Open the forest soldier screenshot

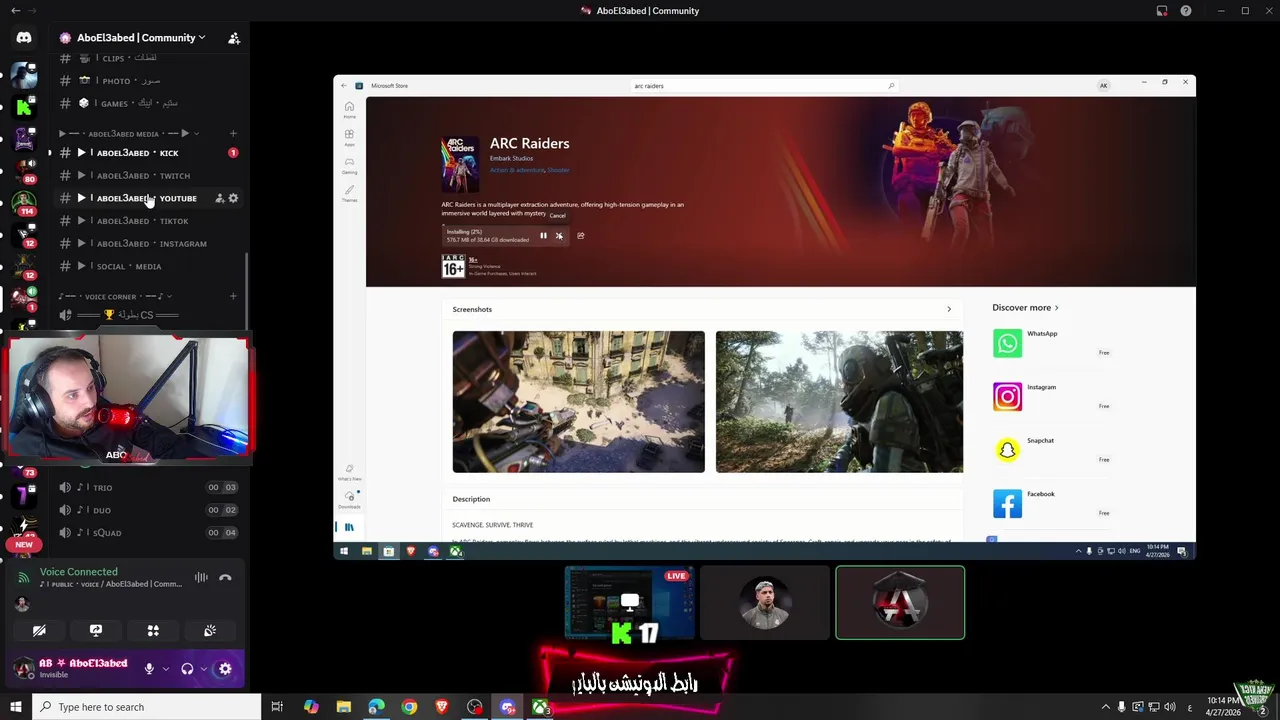click(x=839, y=401)
